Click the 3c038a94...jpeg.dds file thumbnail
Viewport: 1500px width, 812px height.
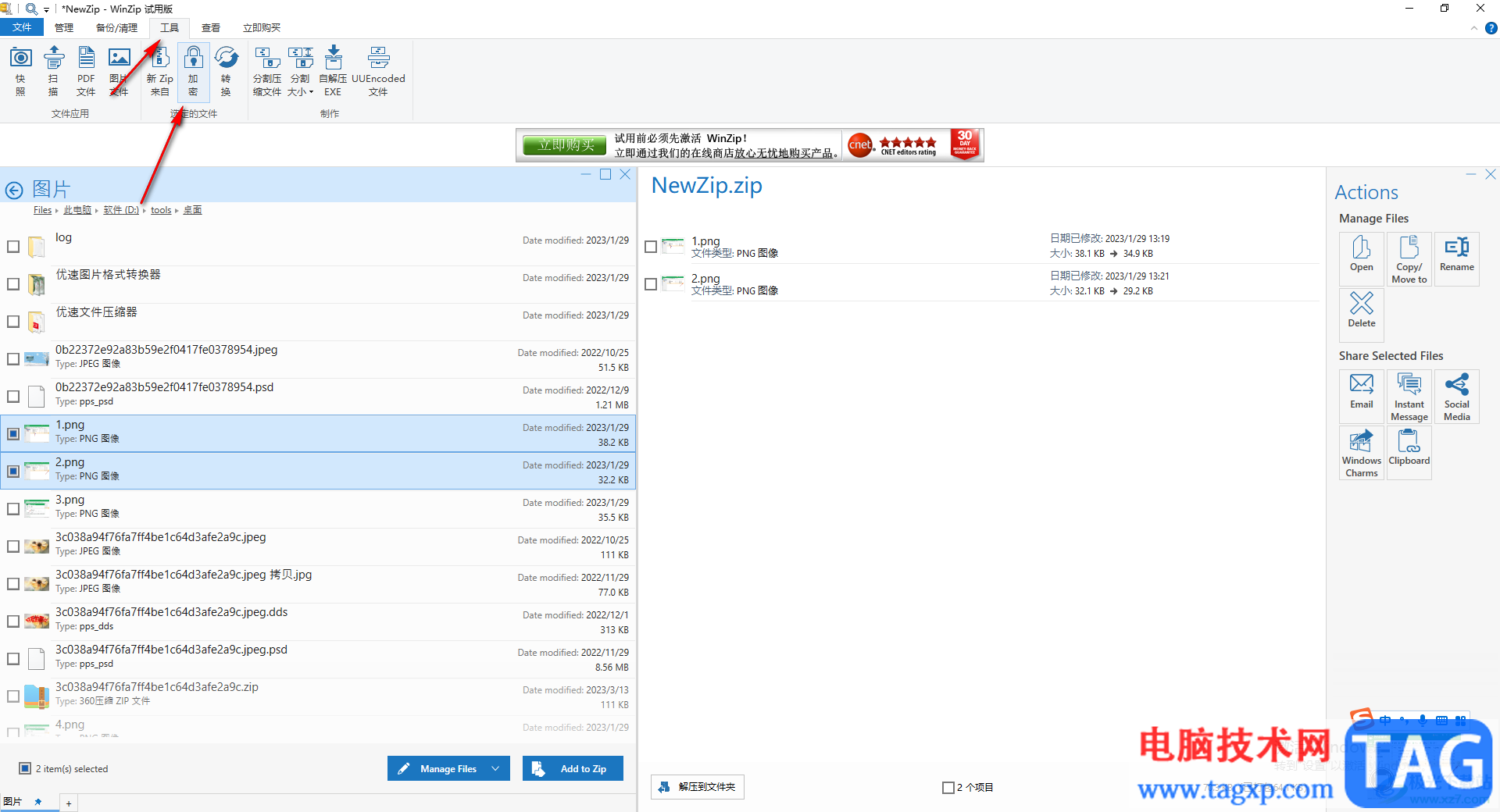[x=36, y=621]
